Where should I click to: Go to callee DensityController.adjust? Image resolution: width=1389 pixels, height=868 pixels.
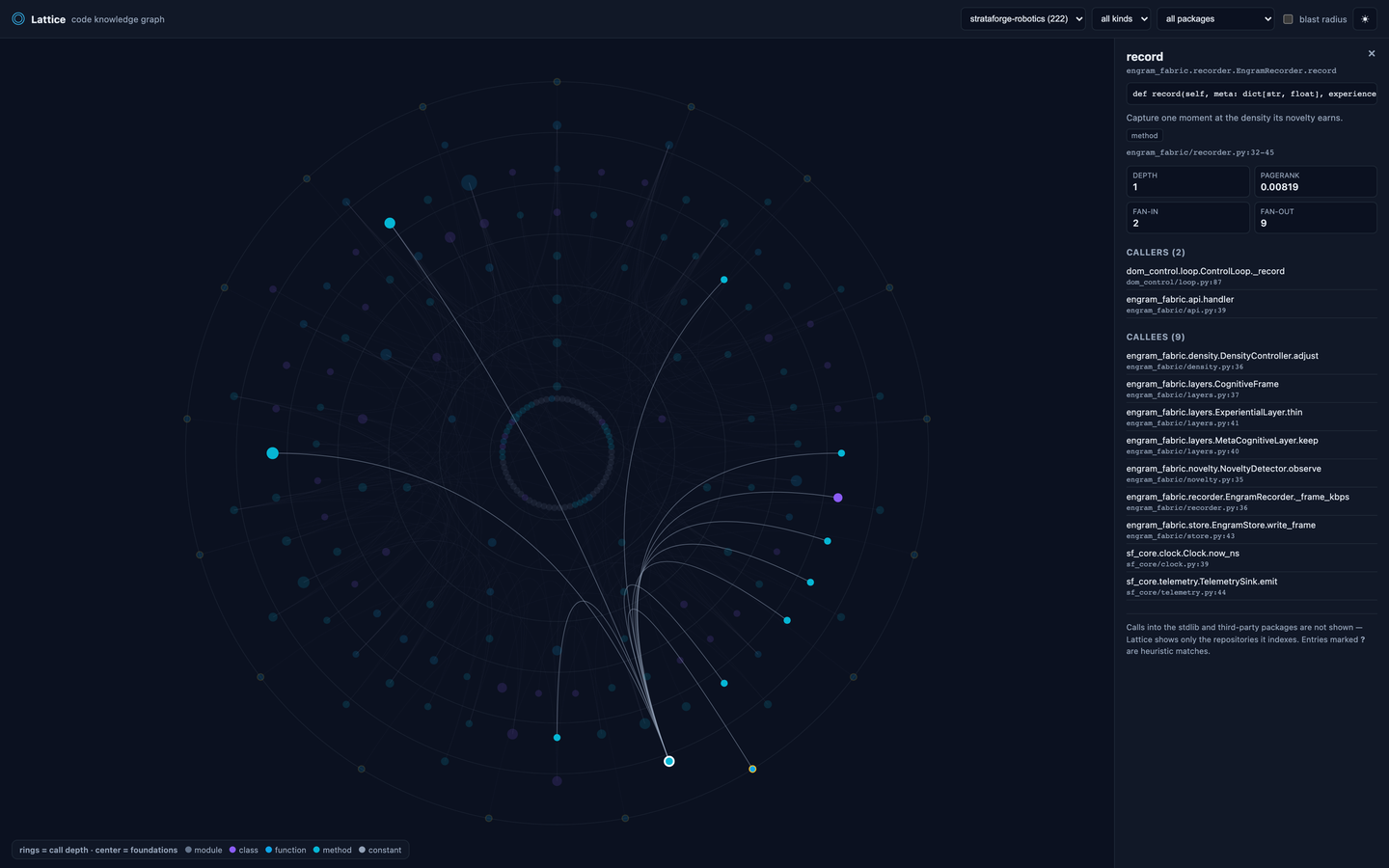(1251, 361)
